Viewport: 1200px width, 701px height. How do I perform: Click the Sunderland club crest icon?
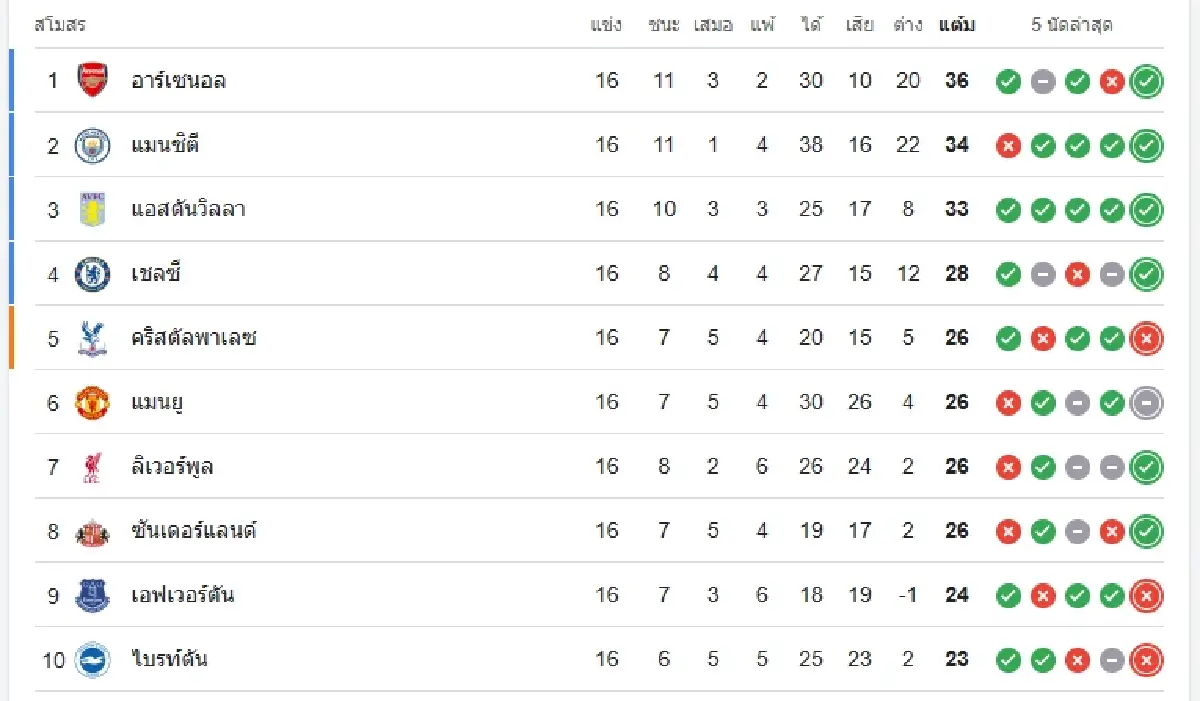[92, 531]
